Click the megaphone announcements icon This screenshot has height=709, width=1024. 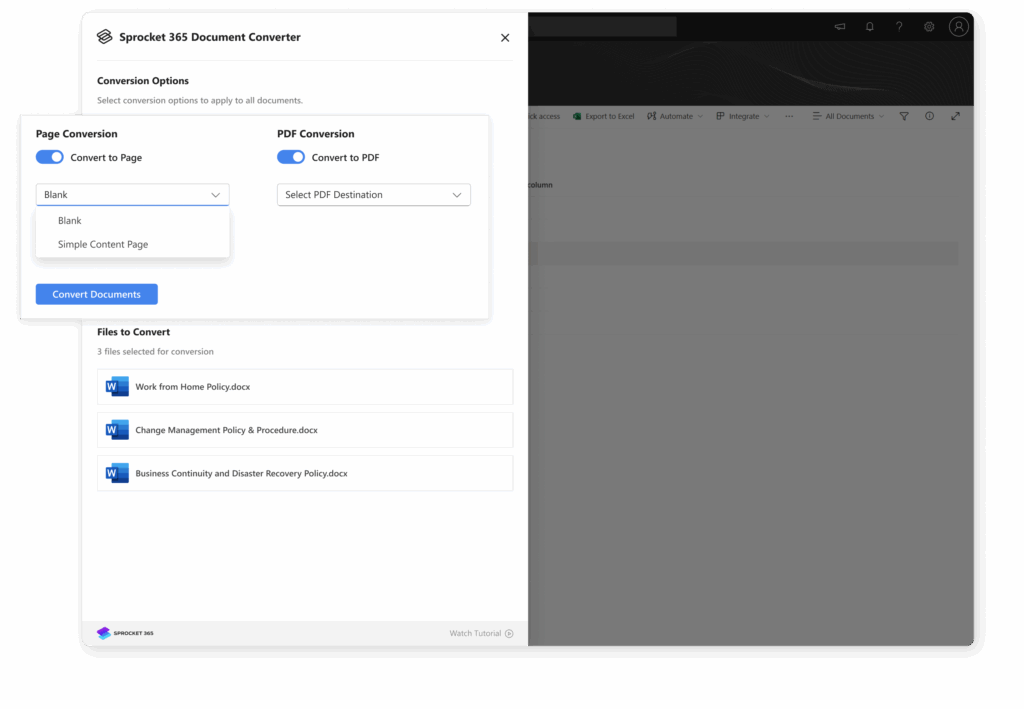click(840, 27)
